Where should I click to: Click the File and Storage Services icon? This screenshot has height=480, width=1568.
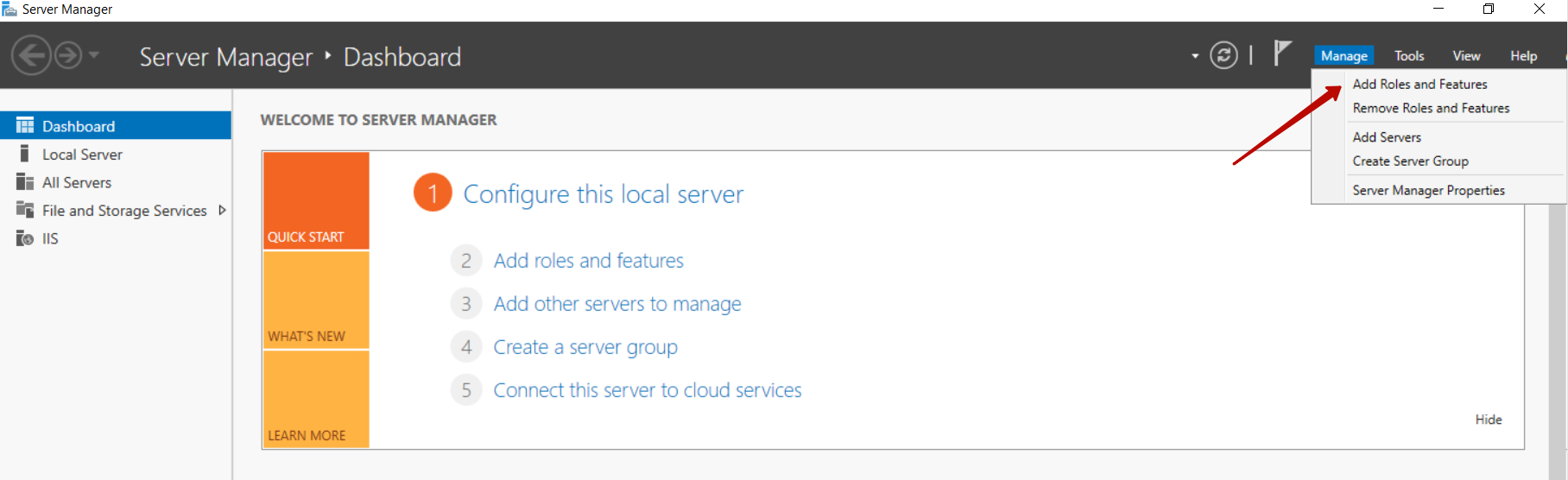click(x=24, y=211)
